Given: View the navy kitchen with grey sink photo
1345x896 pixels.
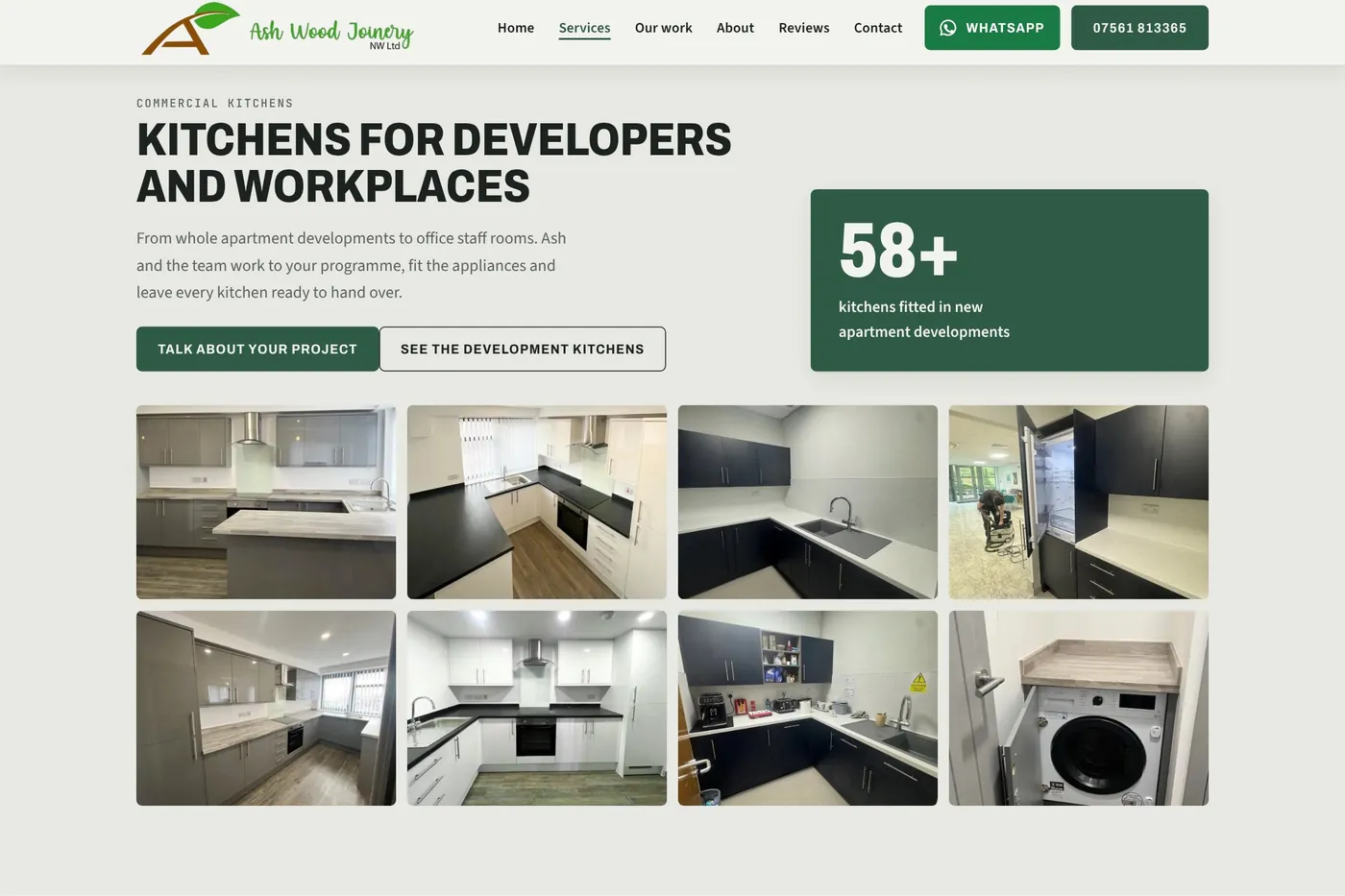Looking at the screenshot, I should coord(808,502).
